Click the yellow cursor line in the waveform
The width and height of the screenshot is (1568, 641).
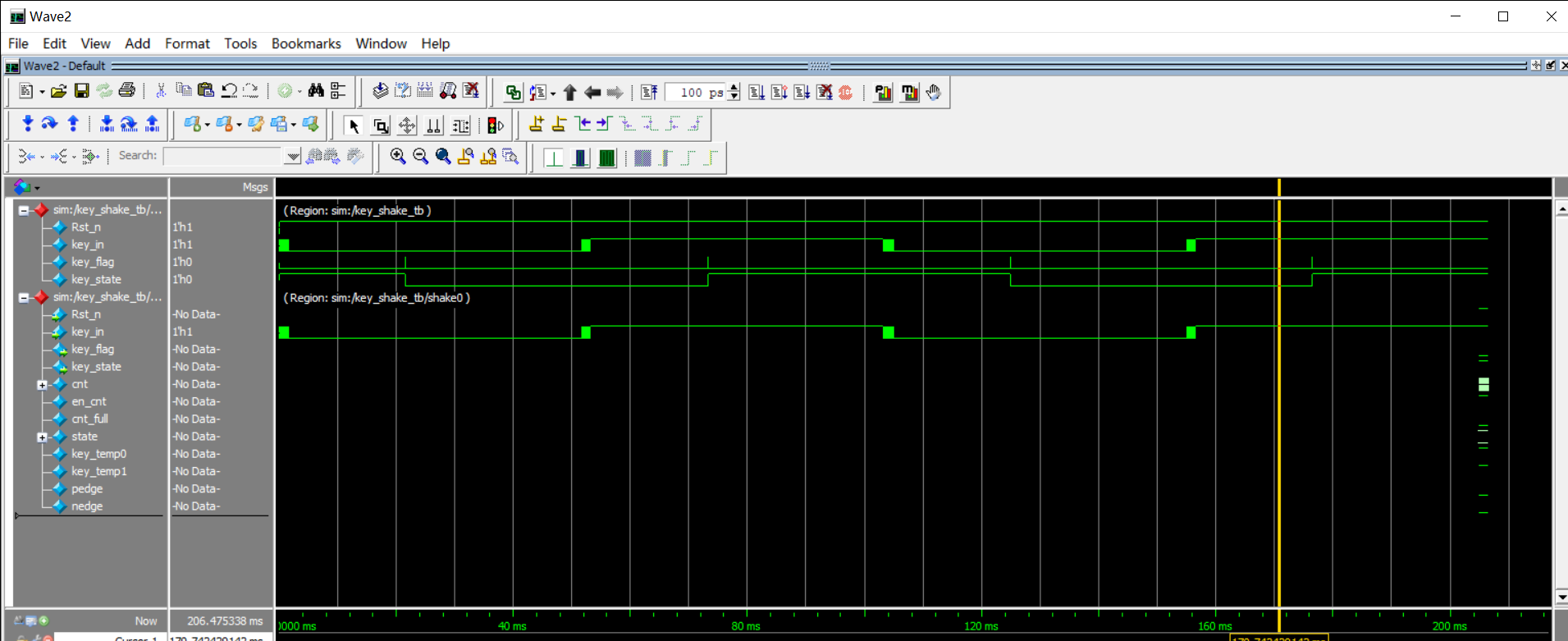[1278, 394]
